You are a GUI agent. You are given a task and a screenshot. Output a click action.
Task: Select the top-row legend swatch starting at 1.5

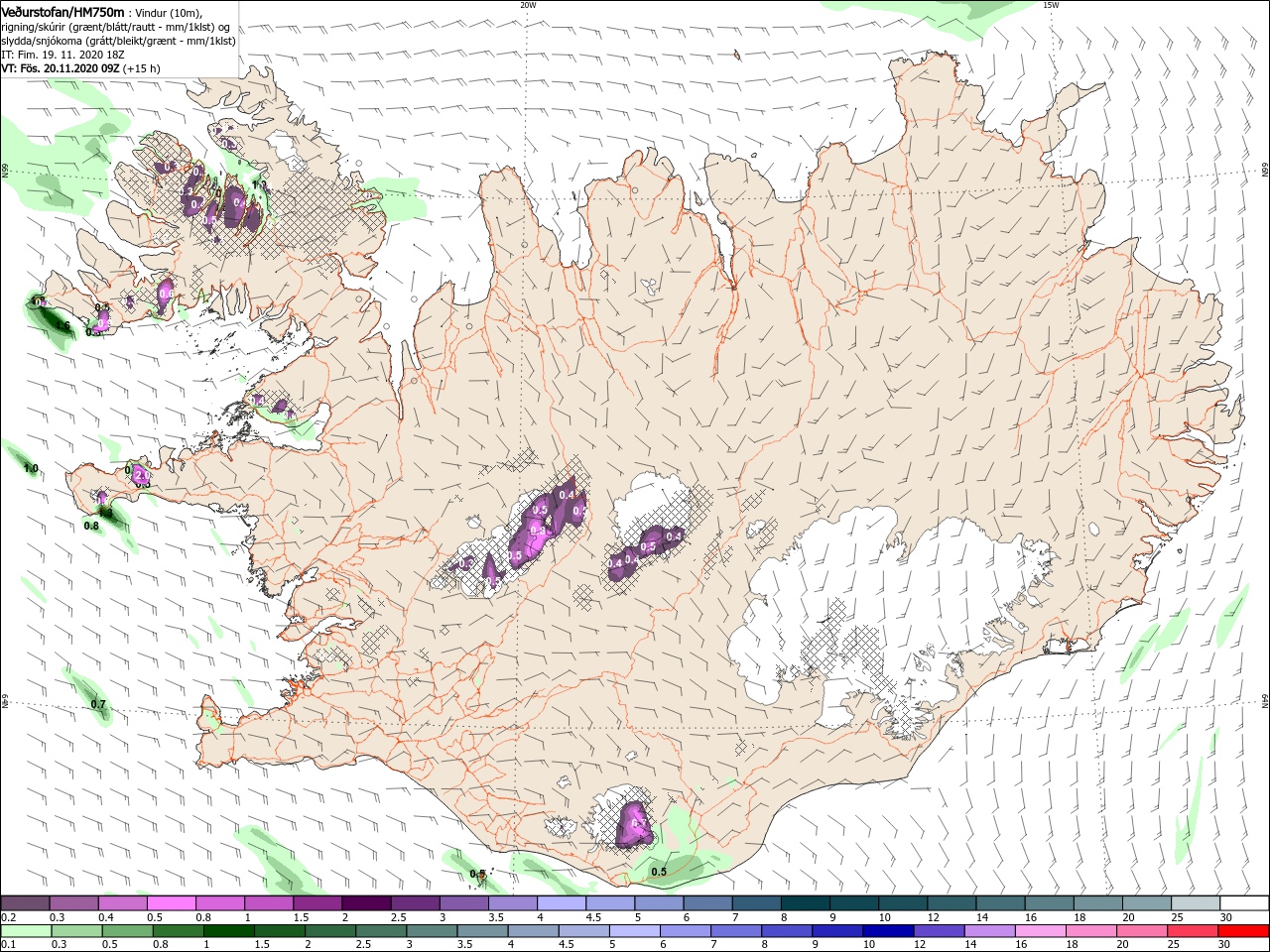click(x=317, y=903)
